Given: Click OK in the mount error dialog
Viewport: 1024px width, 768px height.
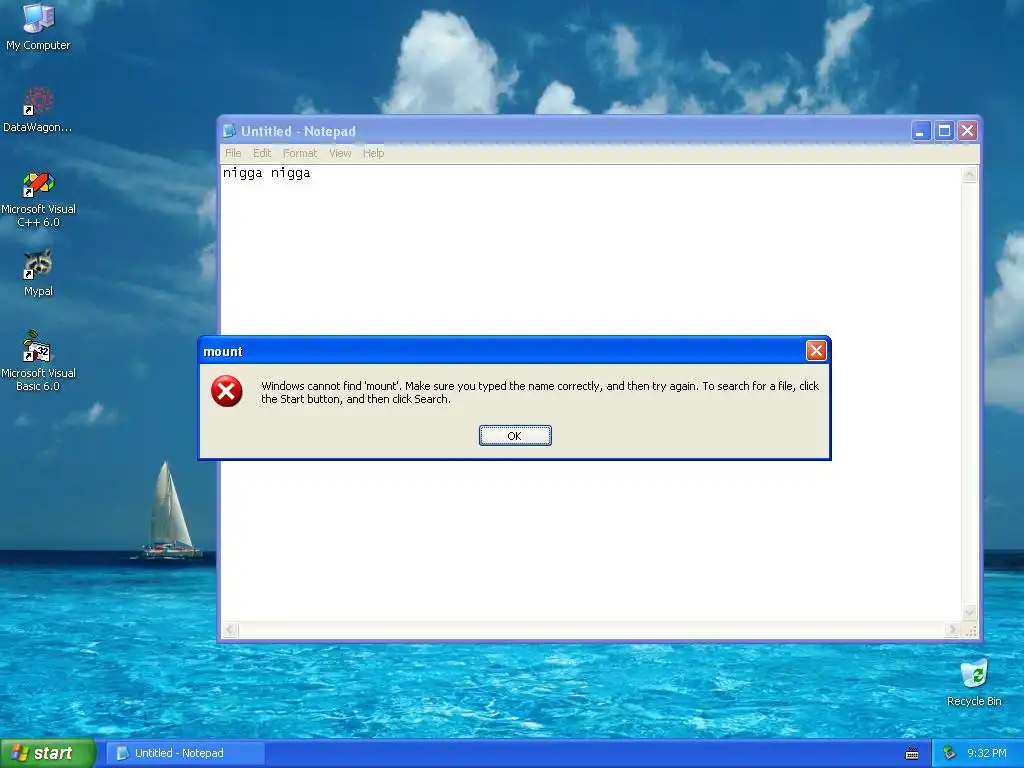Looking at the screenshot, I should point(515,436).
